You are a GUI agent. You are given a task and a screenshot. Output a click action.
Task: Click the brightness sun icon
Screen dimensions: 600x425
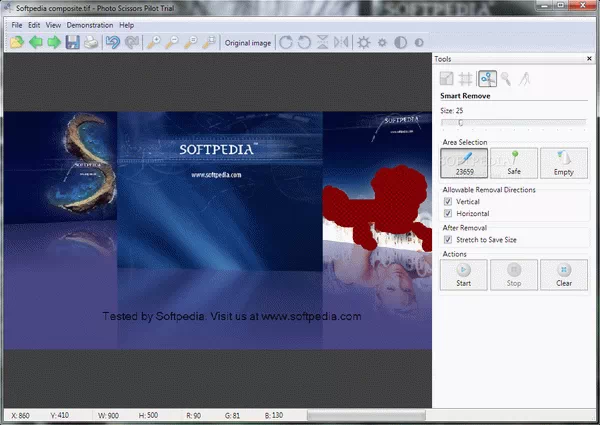pyautogui.click(x=364, y=42)
